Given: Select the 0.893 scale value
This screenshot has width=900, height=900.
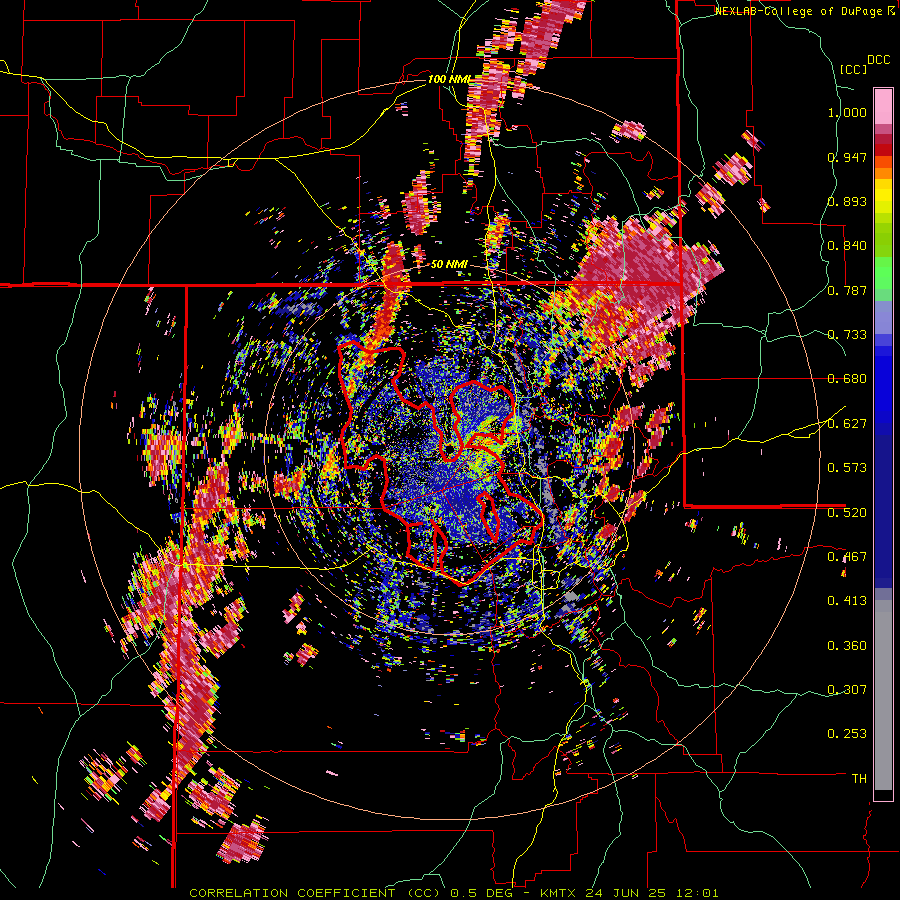Looking at the screenshot, I should click(847, 201).
